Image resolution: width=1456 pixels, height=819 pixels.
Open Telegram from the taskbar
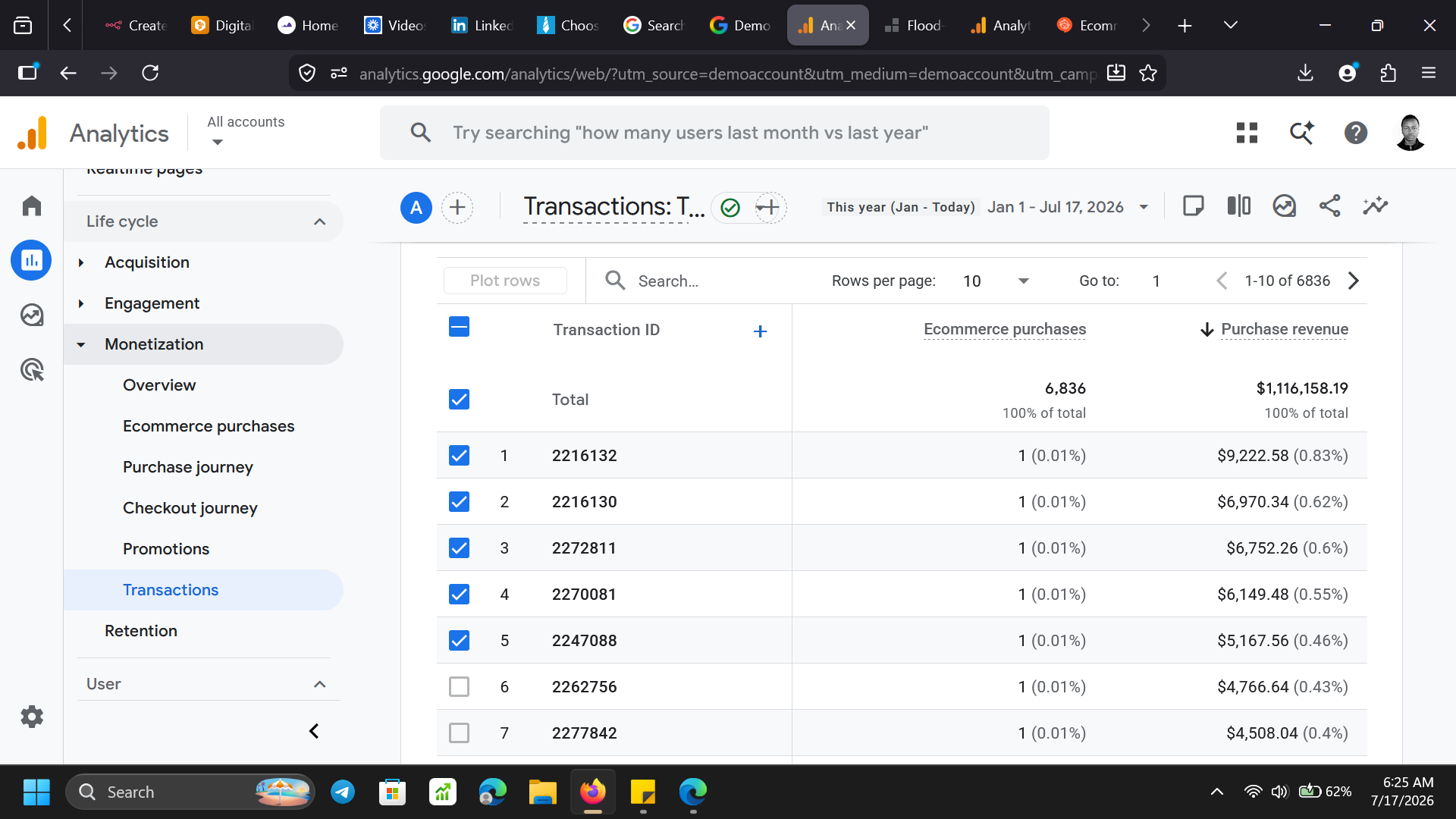click(x=343, y=792)
